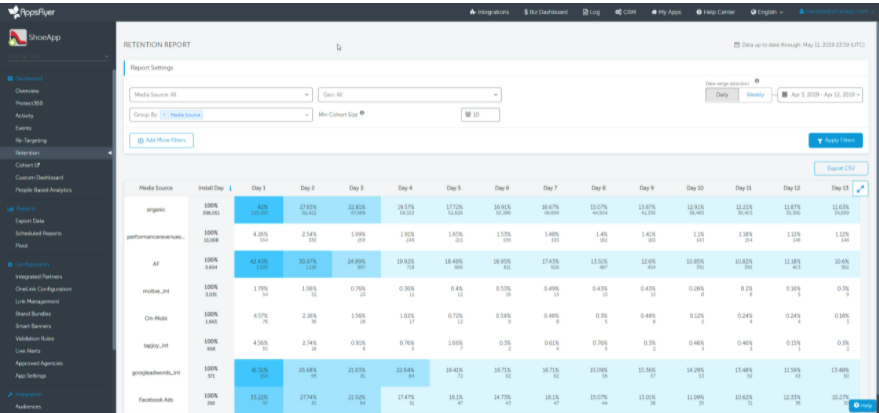The width and height of the screenshot is (879, 413).
Task: Open the Apr 5 - Apr 12, 2019 date picker
Action: 820,95
